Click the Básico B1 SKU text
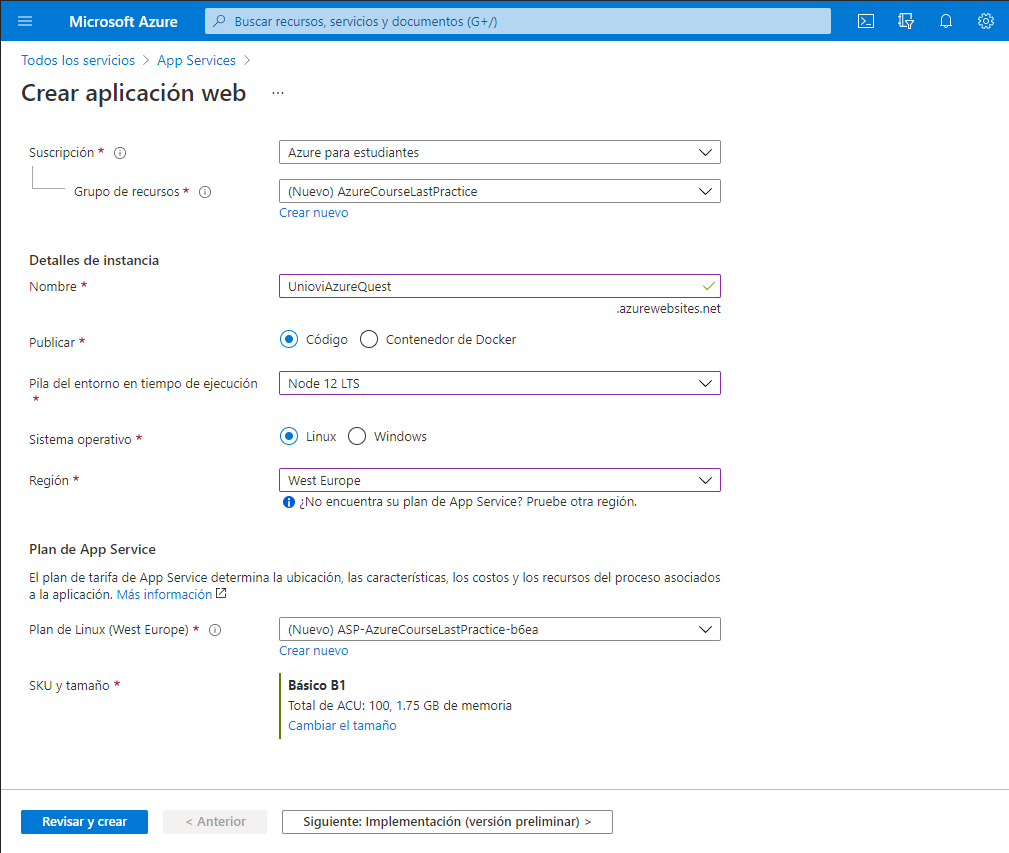 (x=317, y=685)
